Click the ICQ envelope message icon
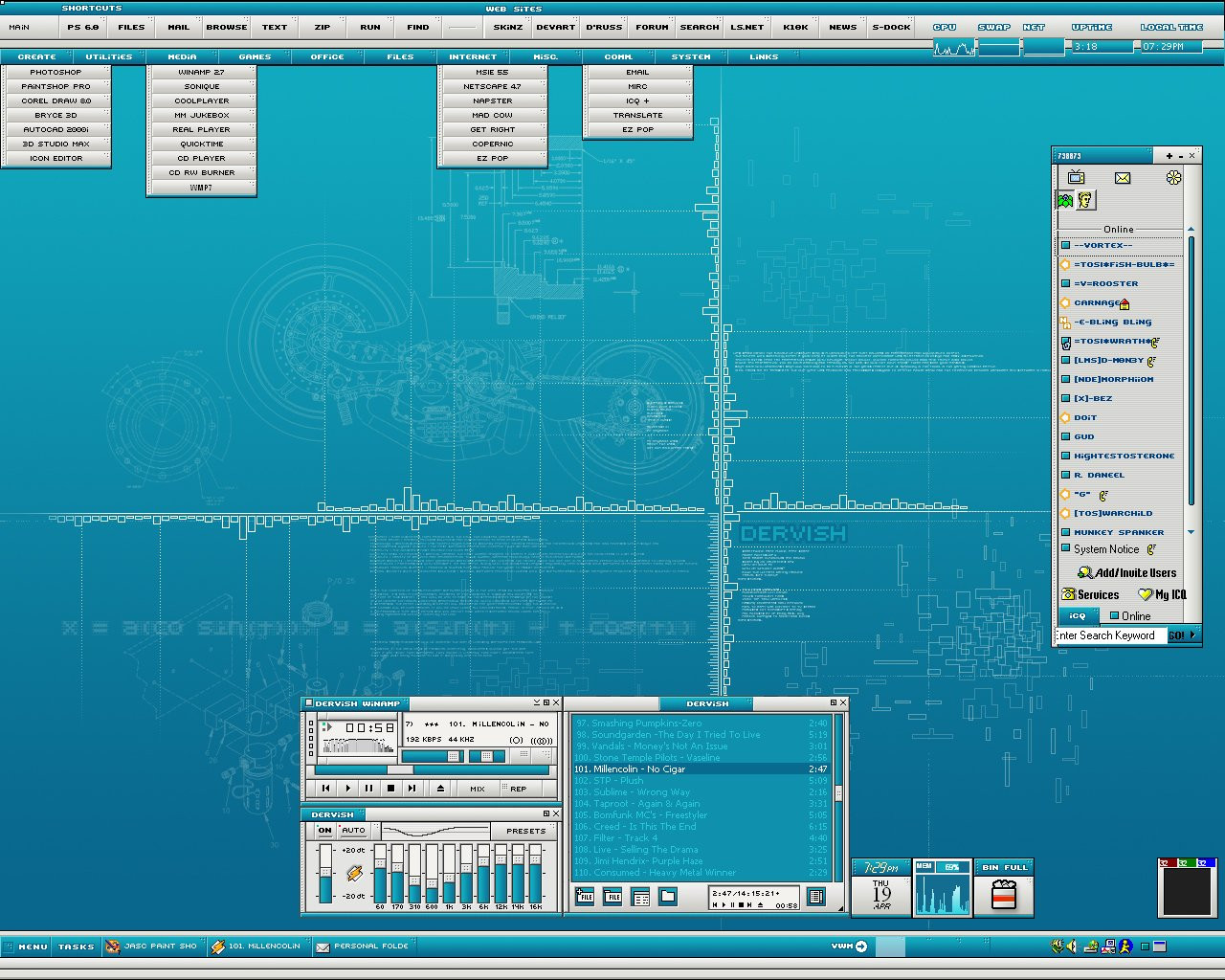This screenshot has width=1225, height=980. pyautogui.click(x=1123, y=178)
